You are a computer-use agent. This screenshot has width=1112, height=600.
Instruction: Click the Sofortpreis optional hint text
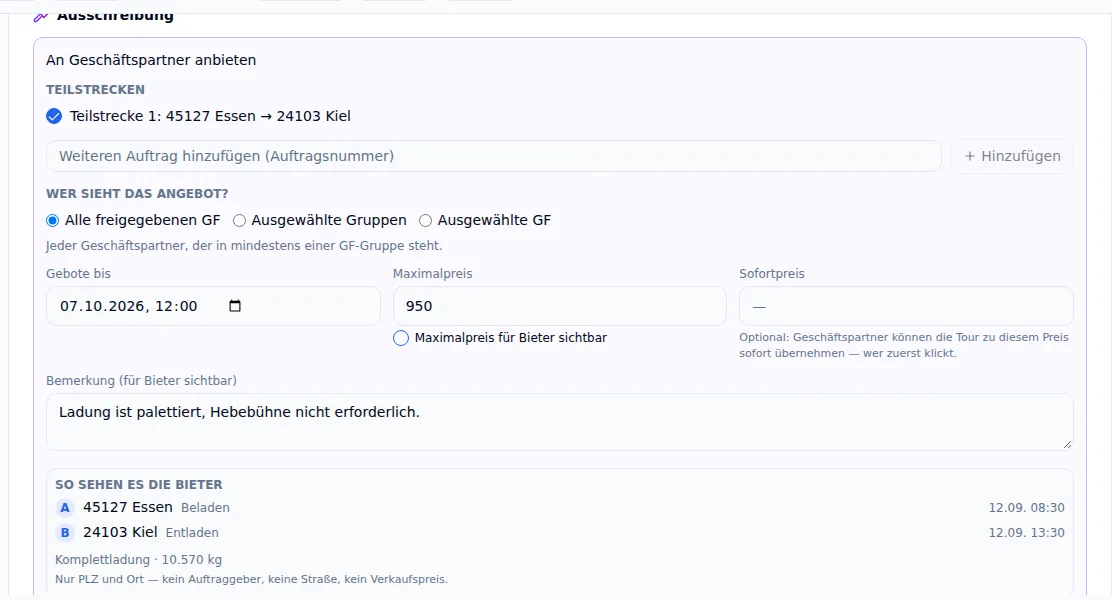tap(904, 345)
